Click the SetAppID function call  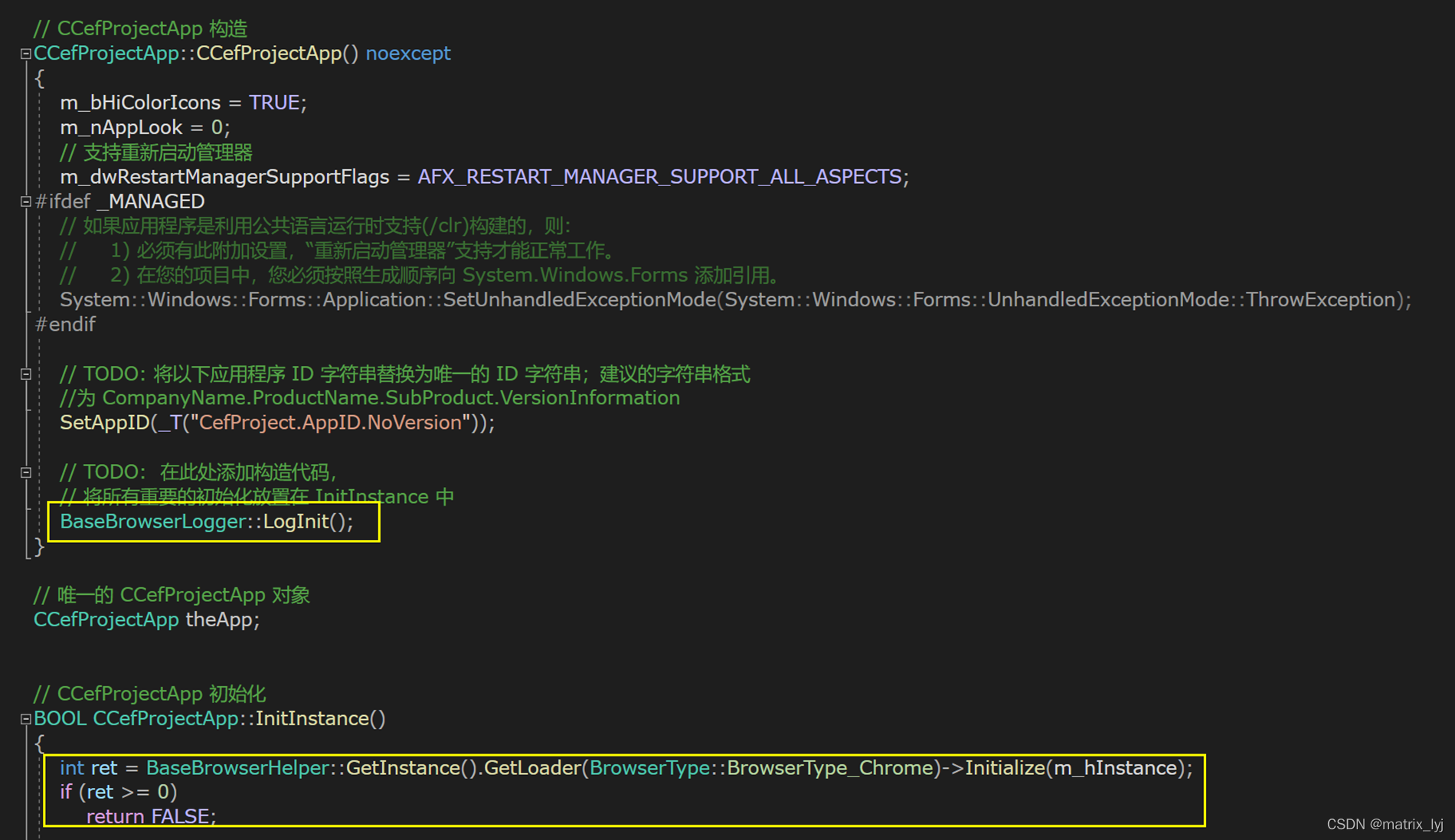(x=104, y=423)
